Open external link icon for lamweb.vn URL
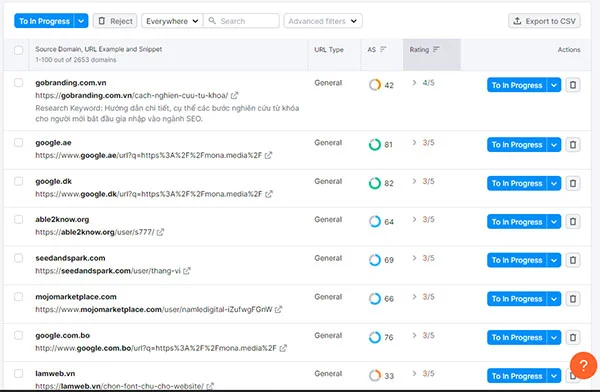Image resolution: width=600 pixels, height=392 pixels. 210,386
